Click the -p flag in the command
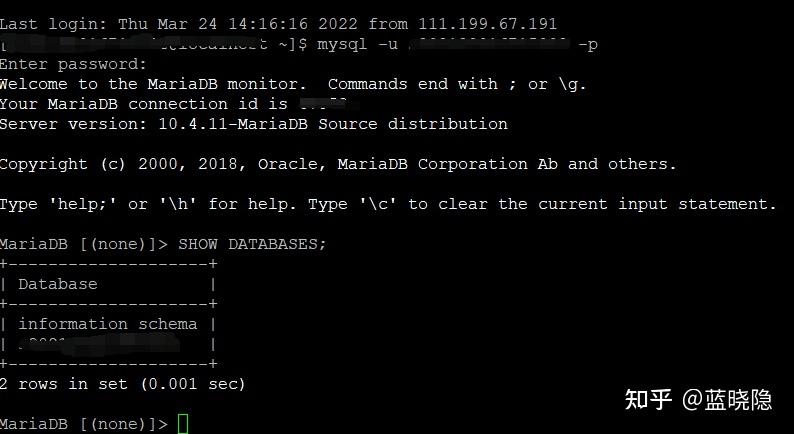This screenshot has height=434, width=794. [588, 45]
